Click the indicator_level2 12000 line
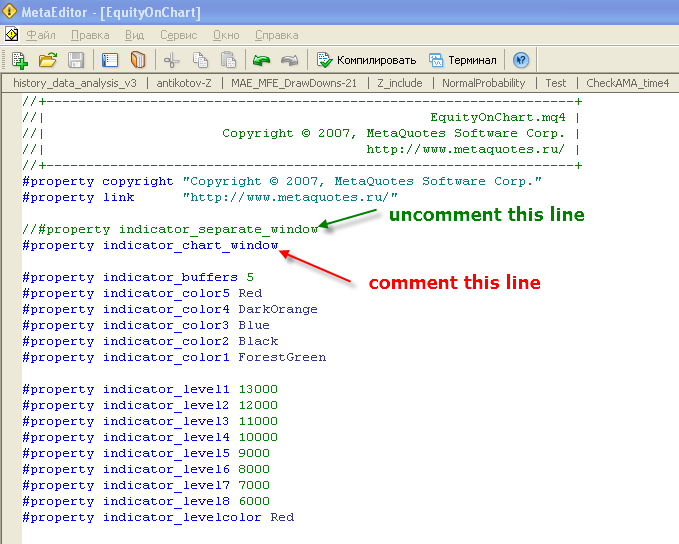Screen dimensions: 679x544 click(150, 405)
